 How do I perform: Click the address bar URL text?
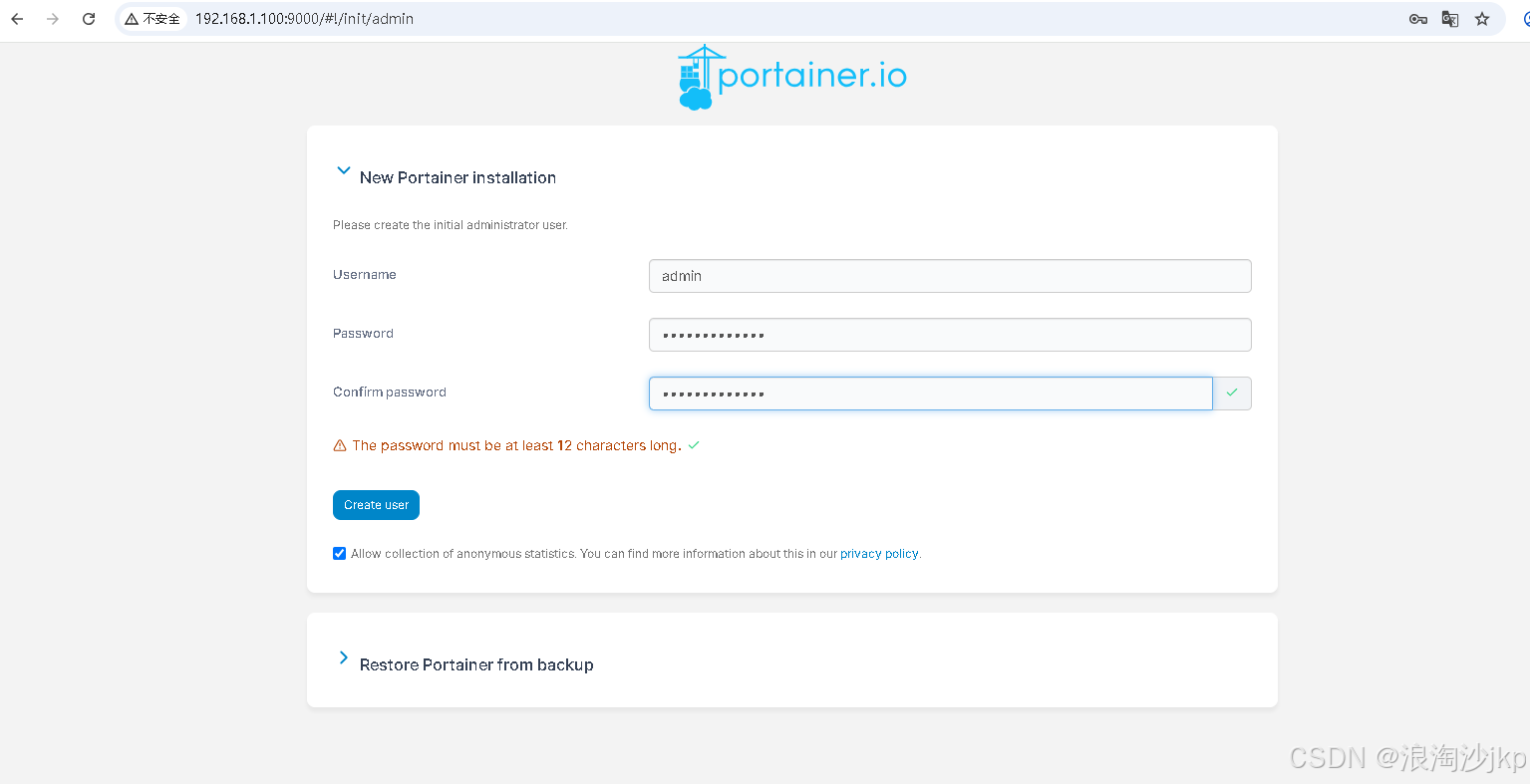click(304, 19)
